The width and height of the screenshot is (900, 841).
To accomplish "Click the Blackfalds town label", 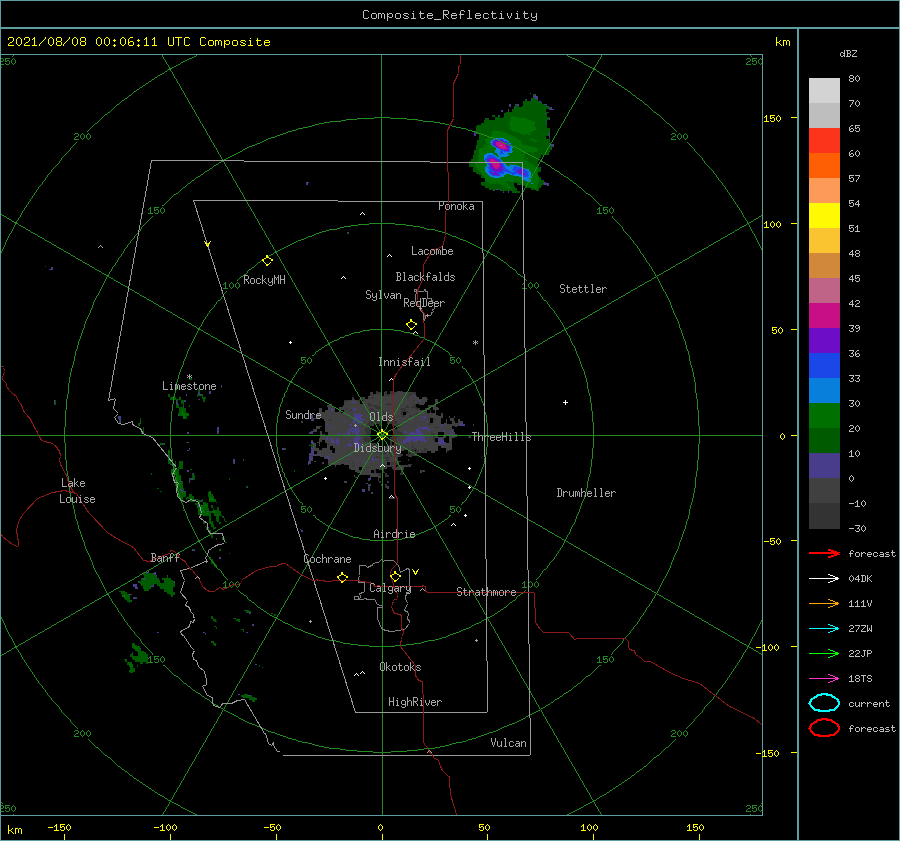I will tap(425, 277).
